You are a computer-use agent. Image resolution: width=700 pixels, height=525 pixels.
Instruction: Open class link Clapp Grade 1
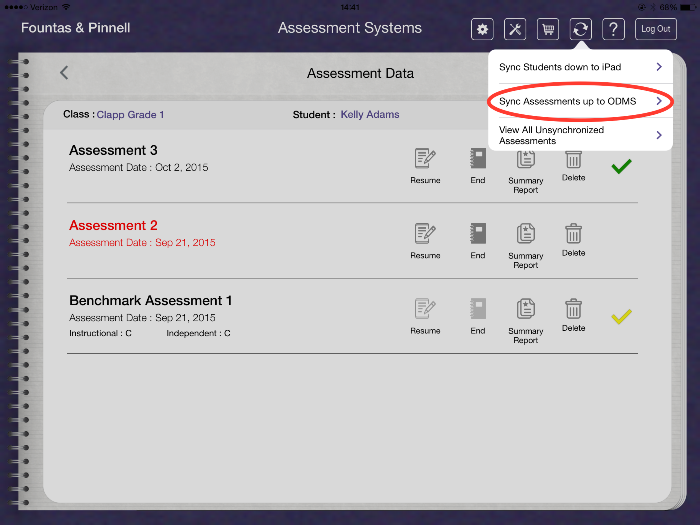[130, 115]
